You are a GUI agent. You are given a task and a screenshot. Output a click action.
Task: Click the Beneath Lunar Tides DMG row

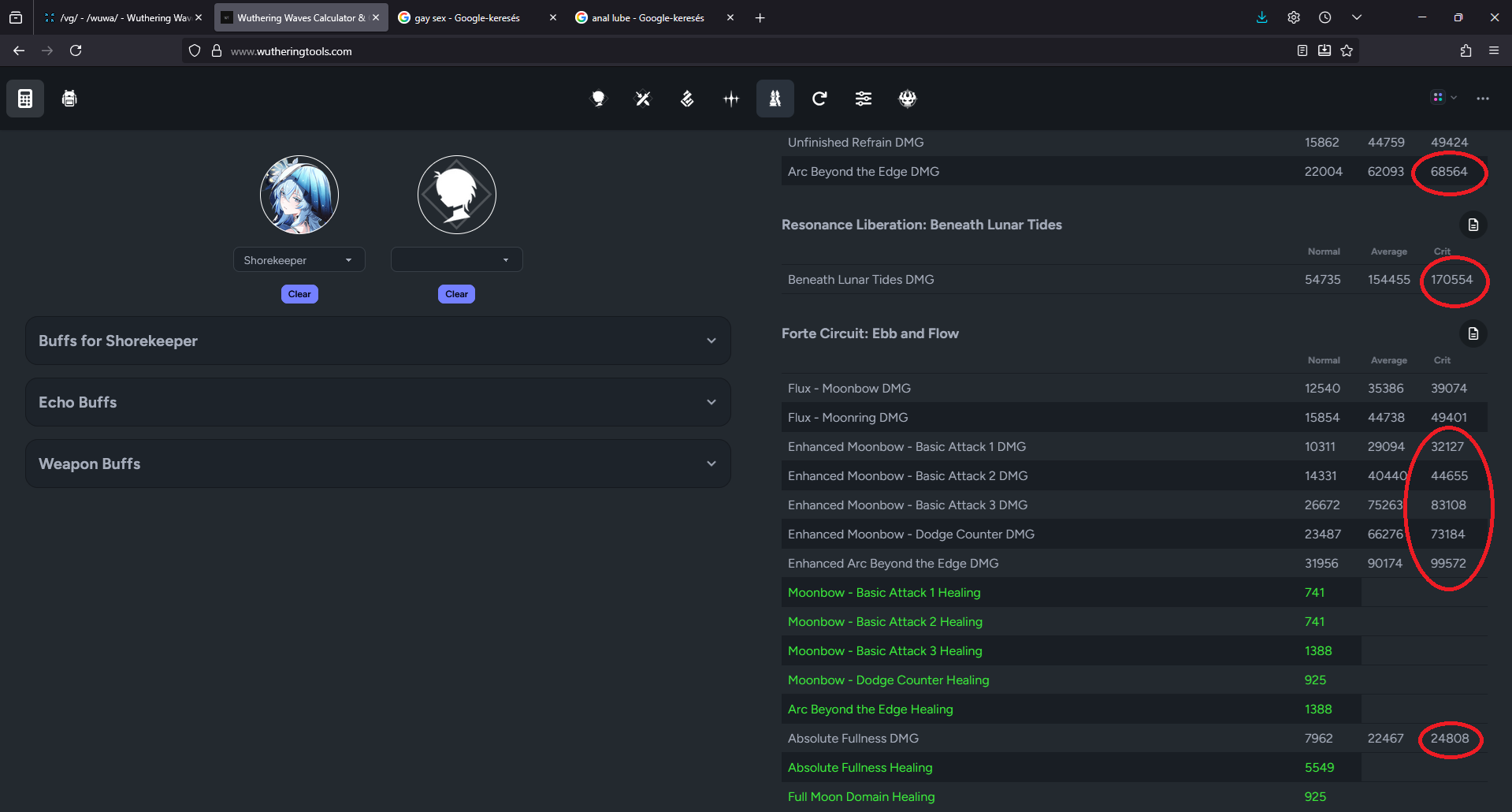pos(1135,279)
